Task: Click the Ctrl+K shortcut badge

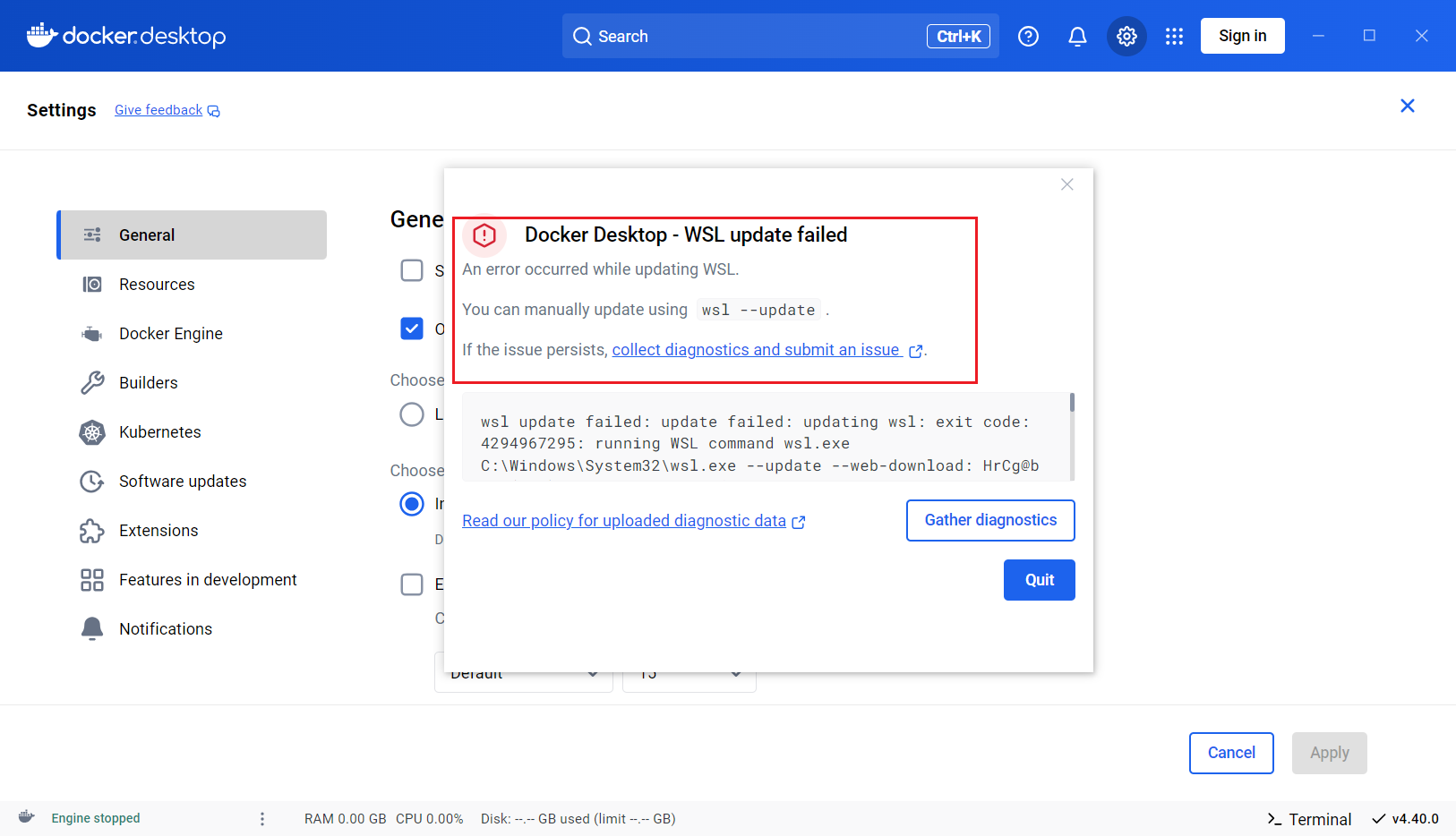Action: pyautogui.click(x=958, y=36)
